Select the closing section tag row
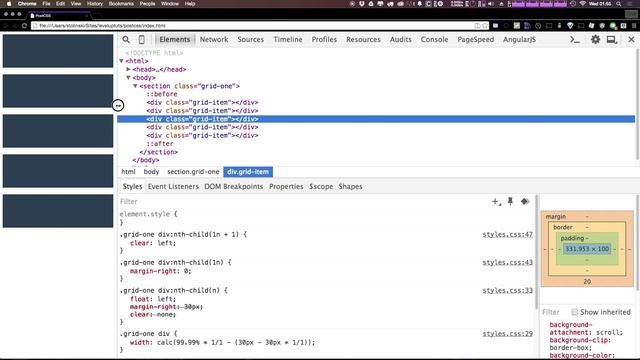Viewport: 640px width, 360px height. point(159,152)
